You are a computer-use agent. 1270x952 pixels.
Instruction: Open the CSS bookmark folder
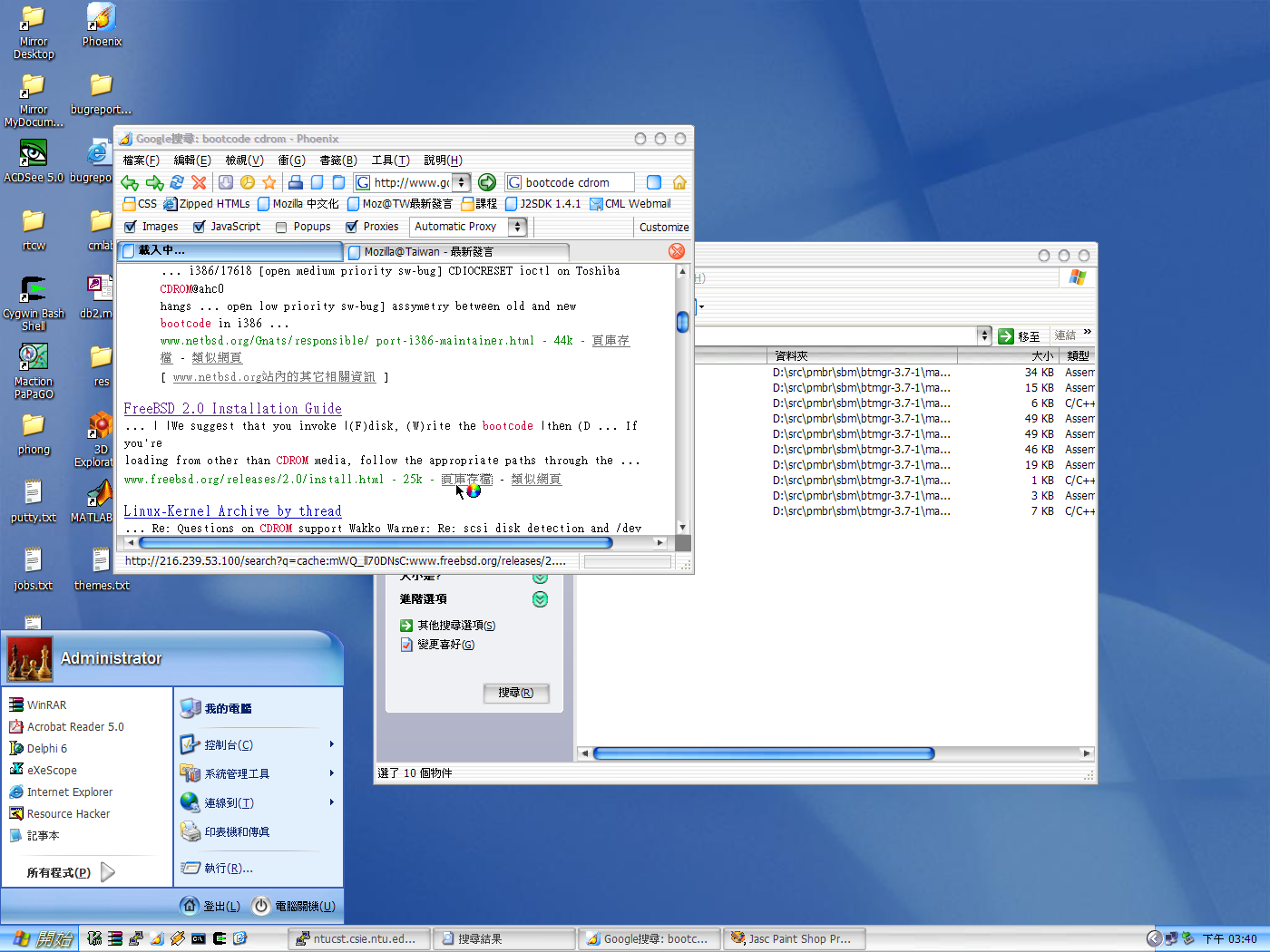tap(140, 204)
